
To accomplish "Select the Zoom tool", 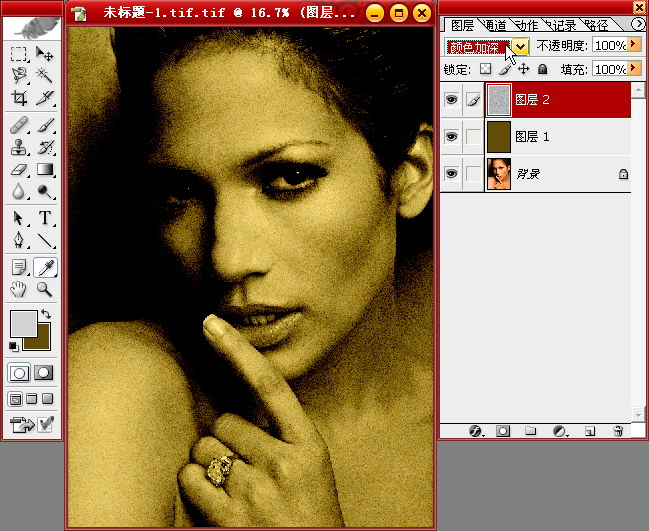I will tap(45, 289).
